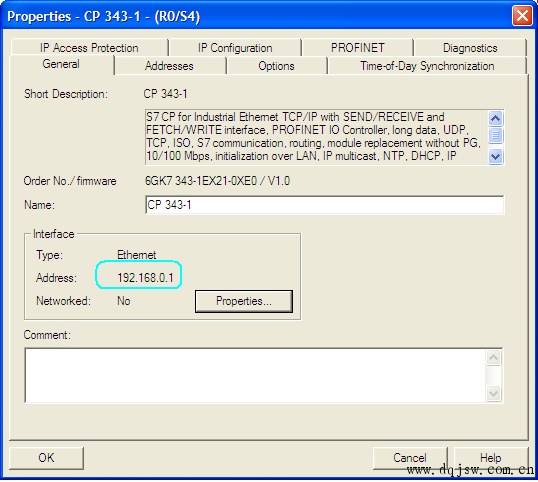Click the Name input field
Screen dimensions: 538x482
tap(325, 205)
